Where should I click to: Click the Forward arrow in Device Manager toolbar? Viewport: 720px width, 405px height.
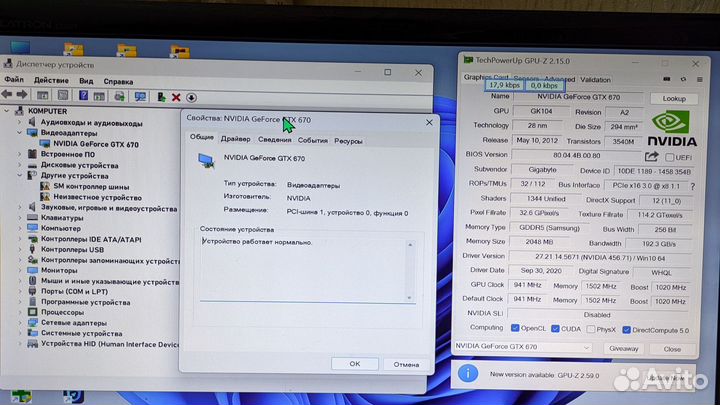point(22,95)
